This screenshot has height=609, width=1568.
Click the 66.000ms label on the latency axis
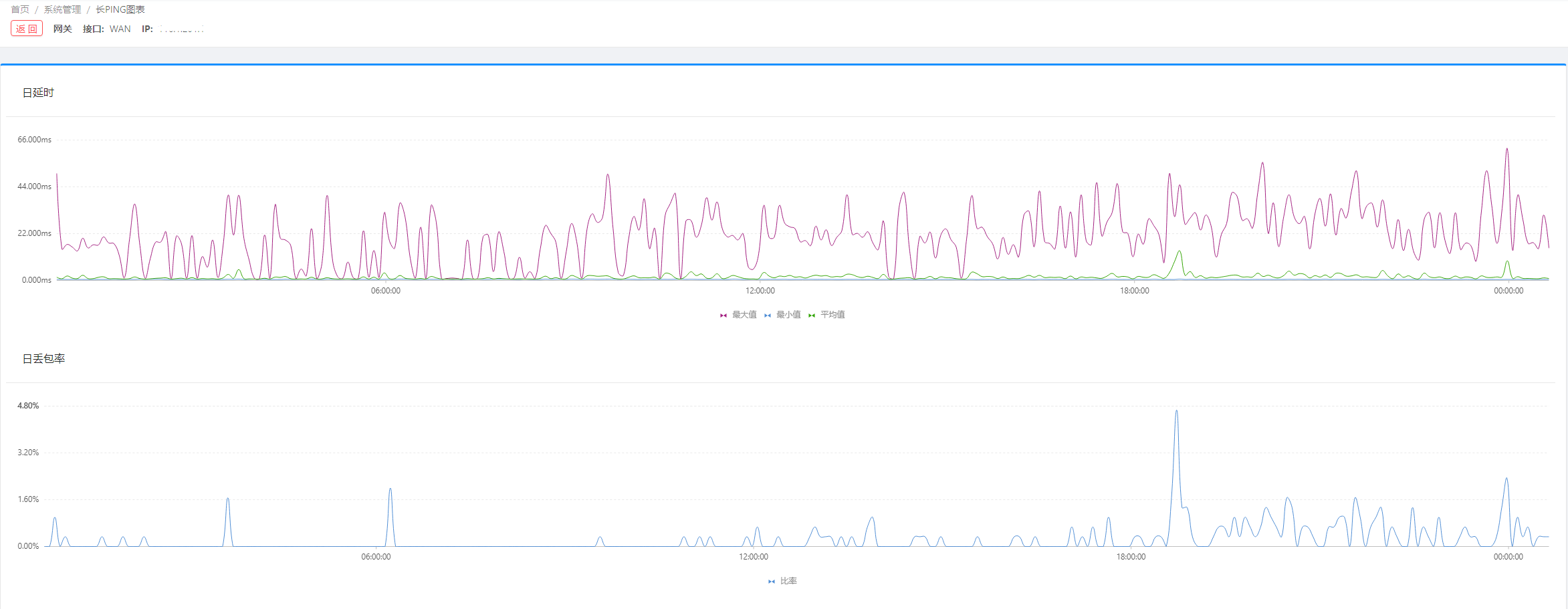tap(34, 140)
